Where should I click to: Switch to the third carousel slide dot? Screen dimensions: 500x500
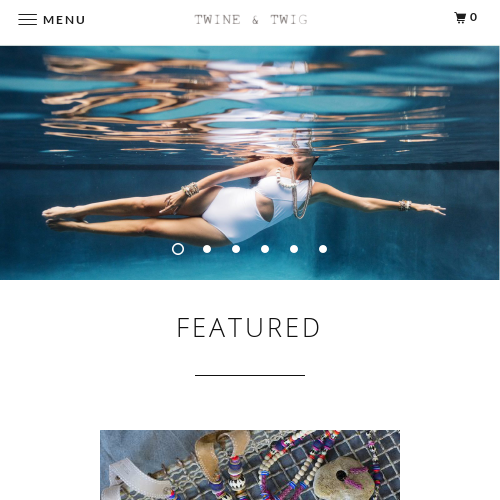pyautogui.click(x=236, y=249)
